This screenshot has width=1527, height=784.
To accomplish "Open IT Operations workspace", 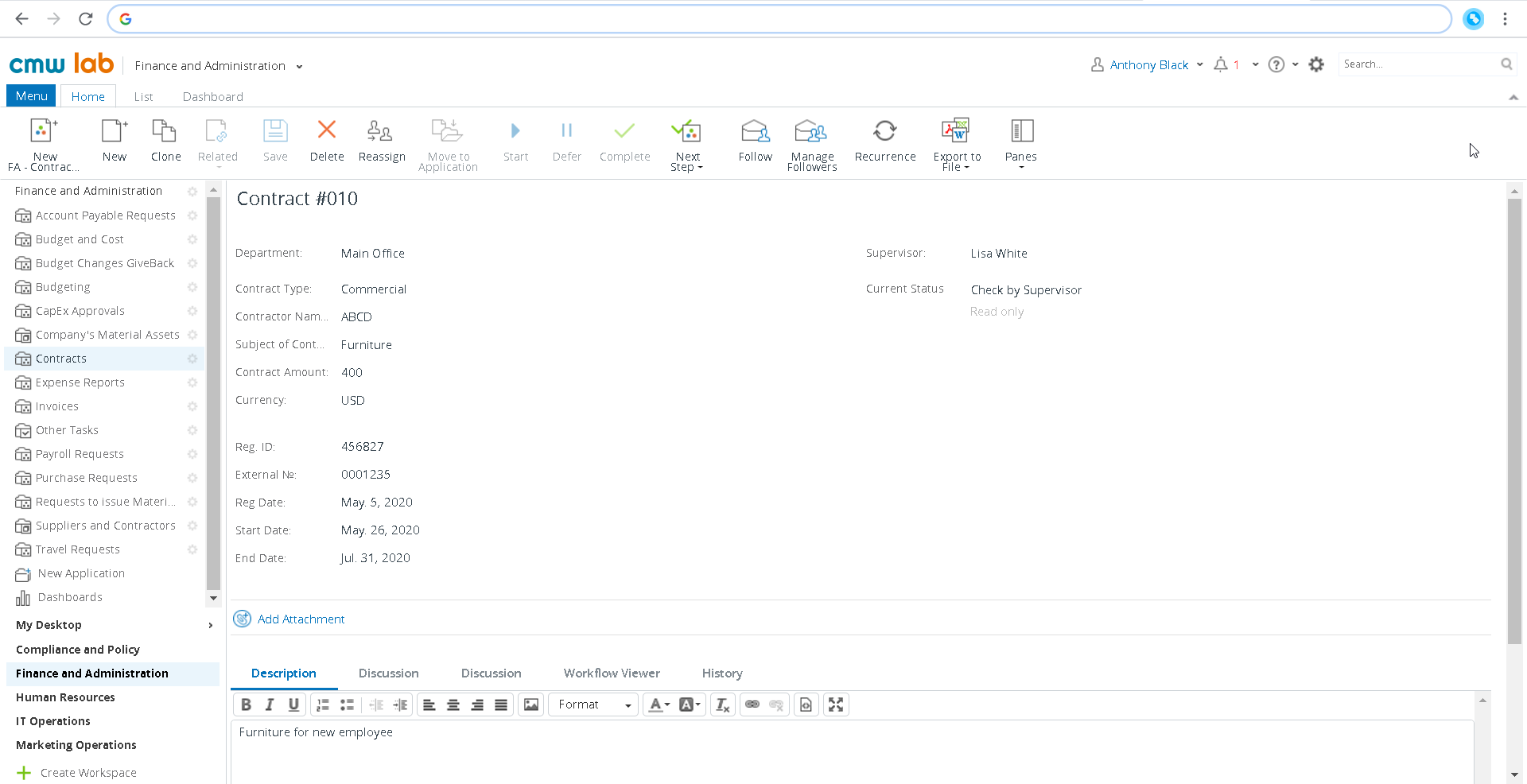I will (53, 721).
